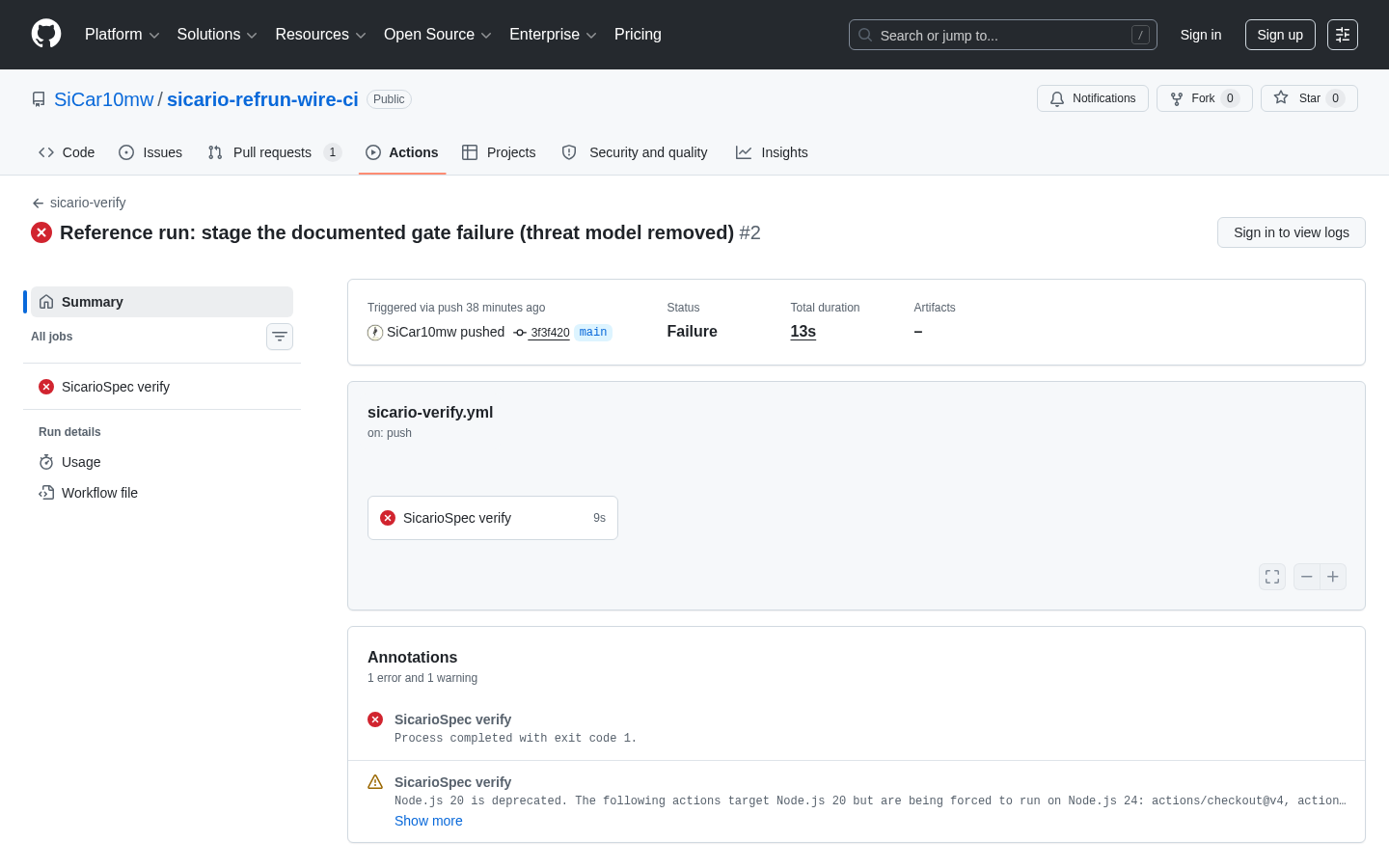Click the Sign up button

1280,35
